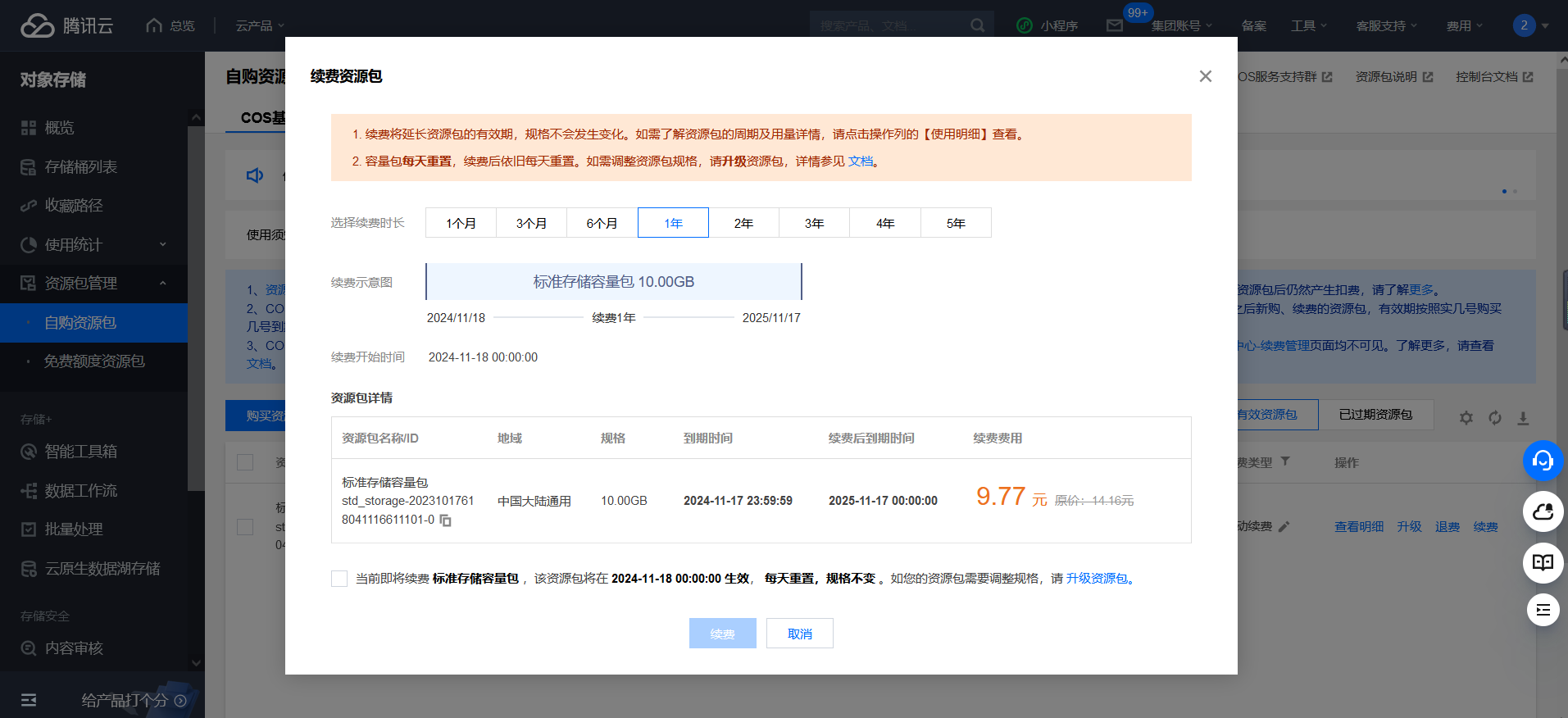
Task: Open the 升级资源包 link
Action: [x=1098, y=579]
